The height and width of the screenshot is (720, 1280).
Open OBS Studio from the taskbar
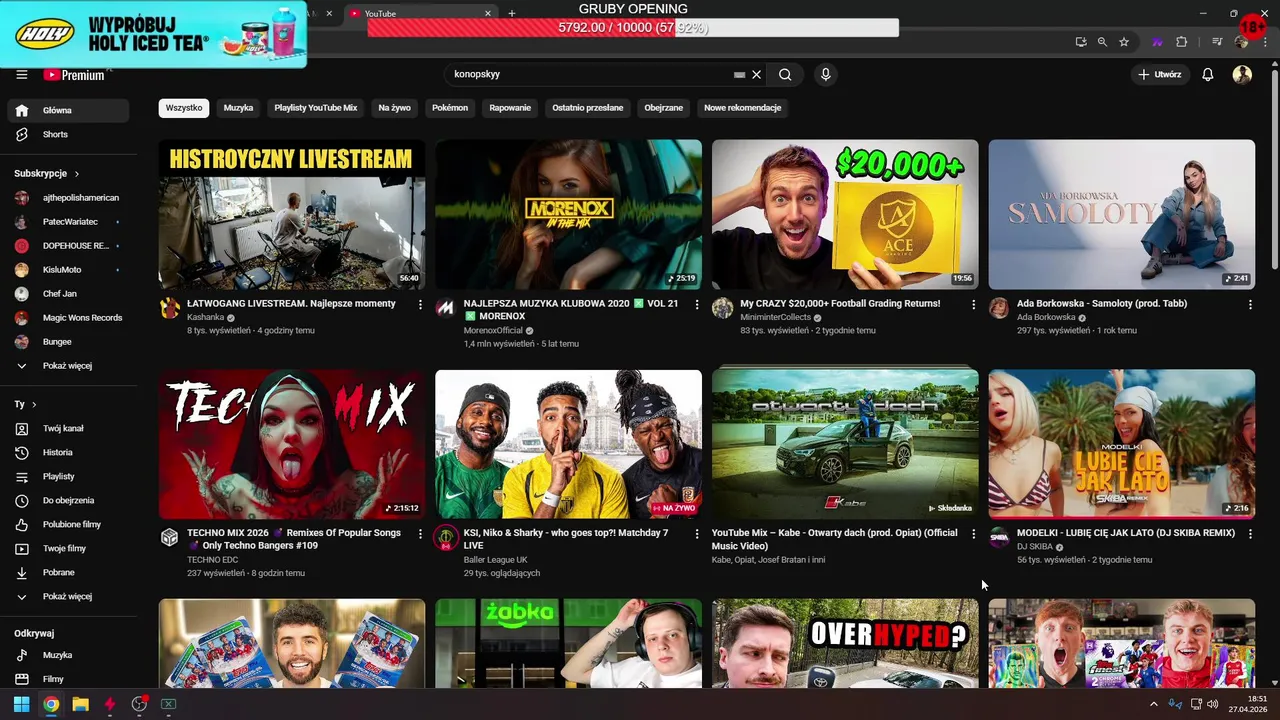(139, 704)
